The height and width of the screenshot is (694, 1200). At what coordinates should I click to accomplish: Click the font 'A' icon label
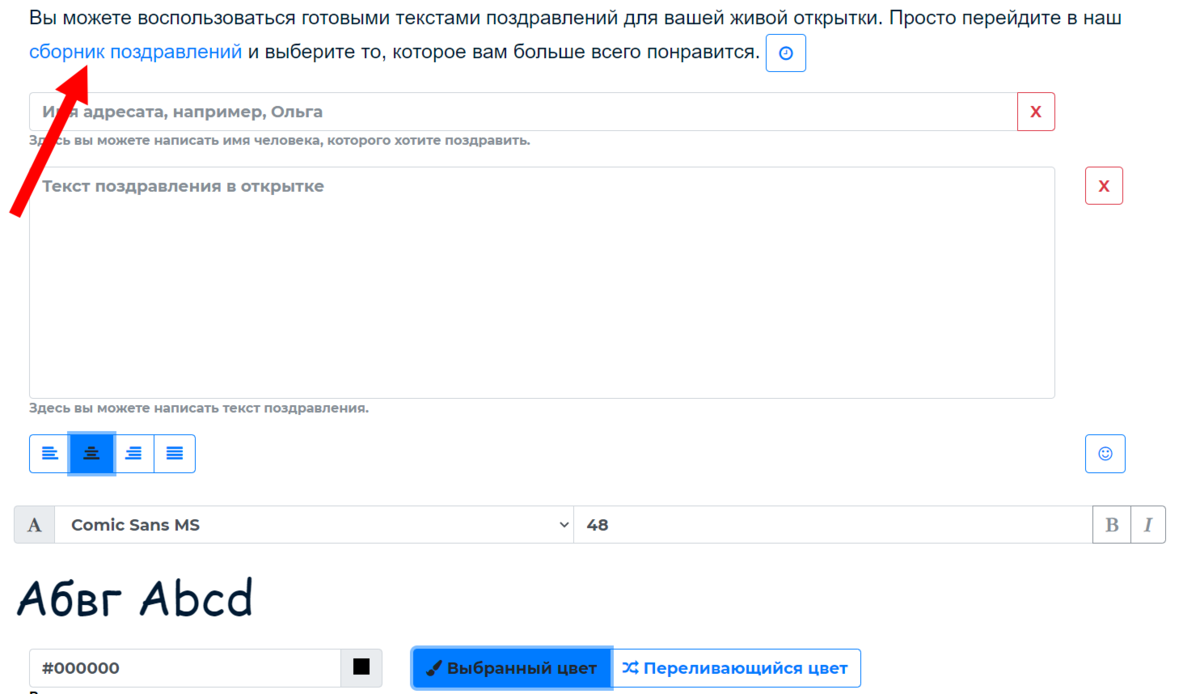click(x=34, y=525)
